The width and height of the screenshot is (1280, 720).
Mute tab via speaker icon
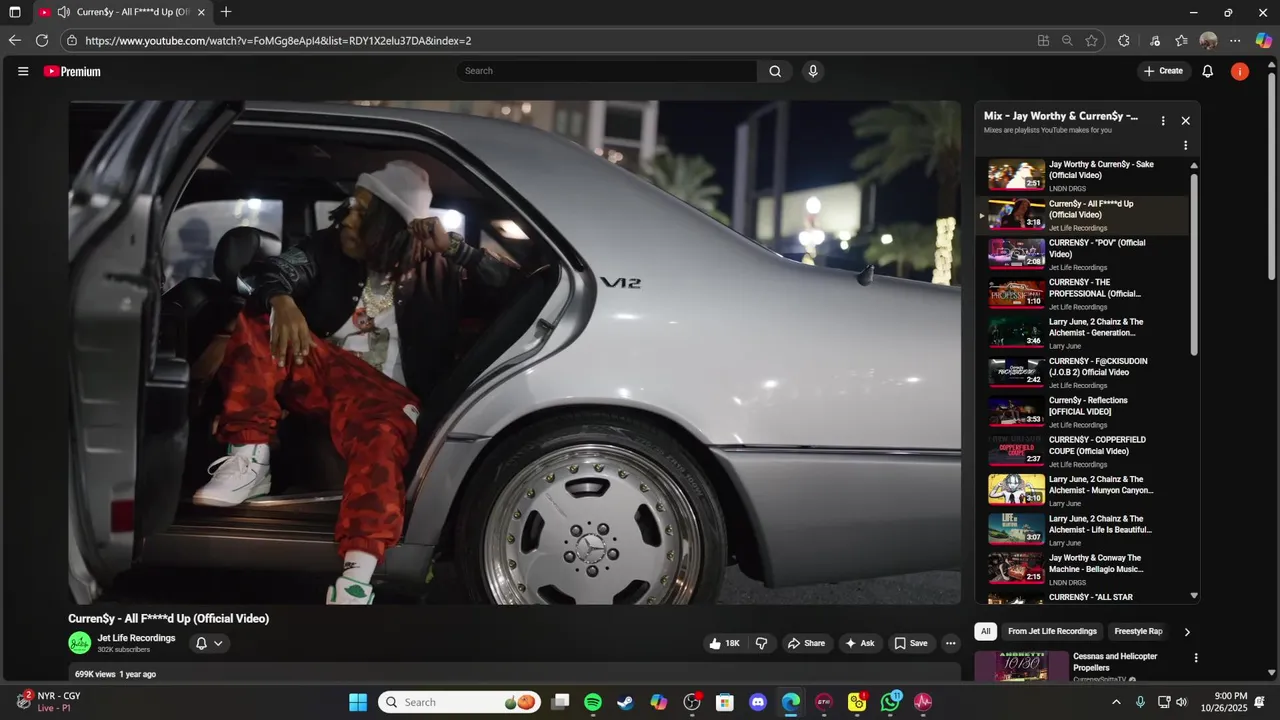point(63,12)
